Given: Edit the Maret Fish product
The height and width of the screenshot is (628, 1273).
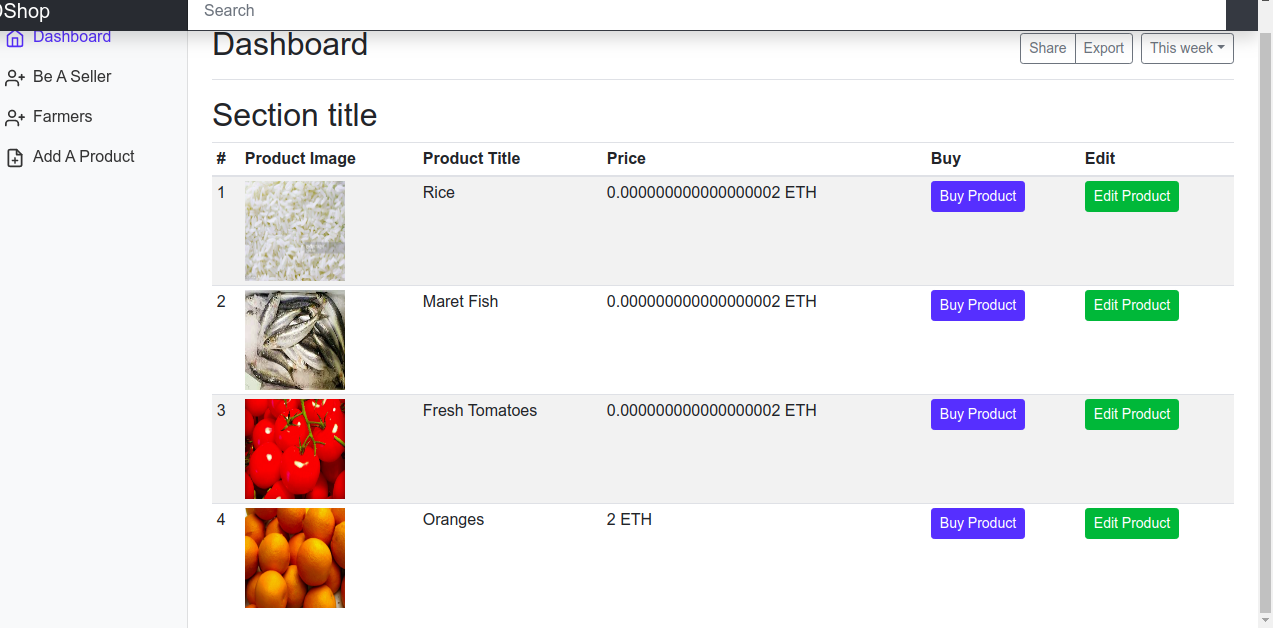Looking at the screenshot, I should coord(1132,305).
